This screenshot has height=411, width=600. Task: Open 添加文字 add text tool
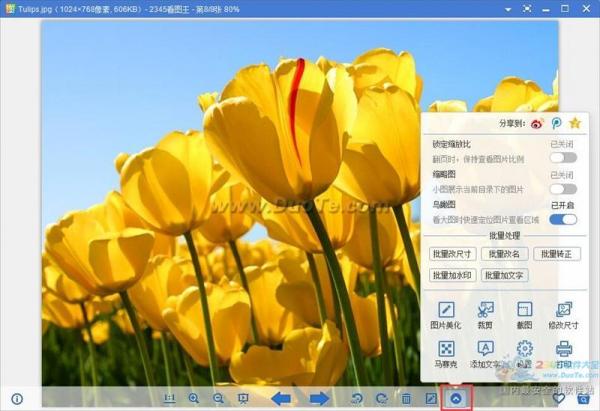[485, 355]
